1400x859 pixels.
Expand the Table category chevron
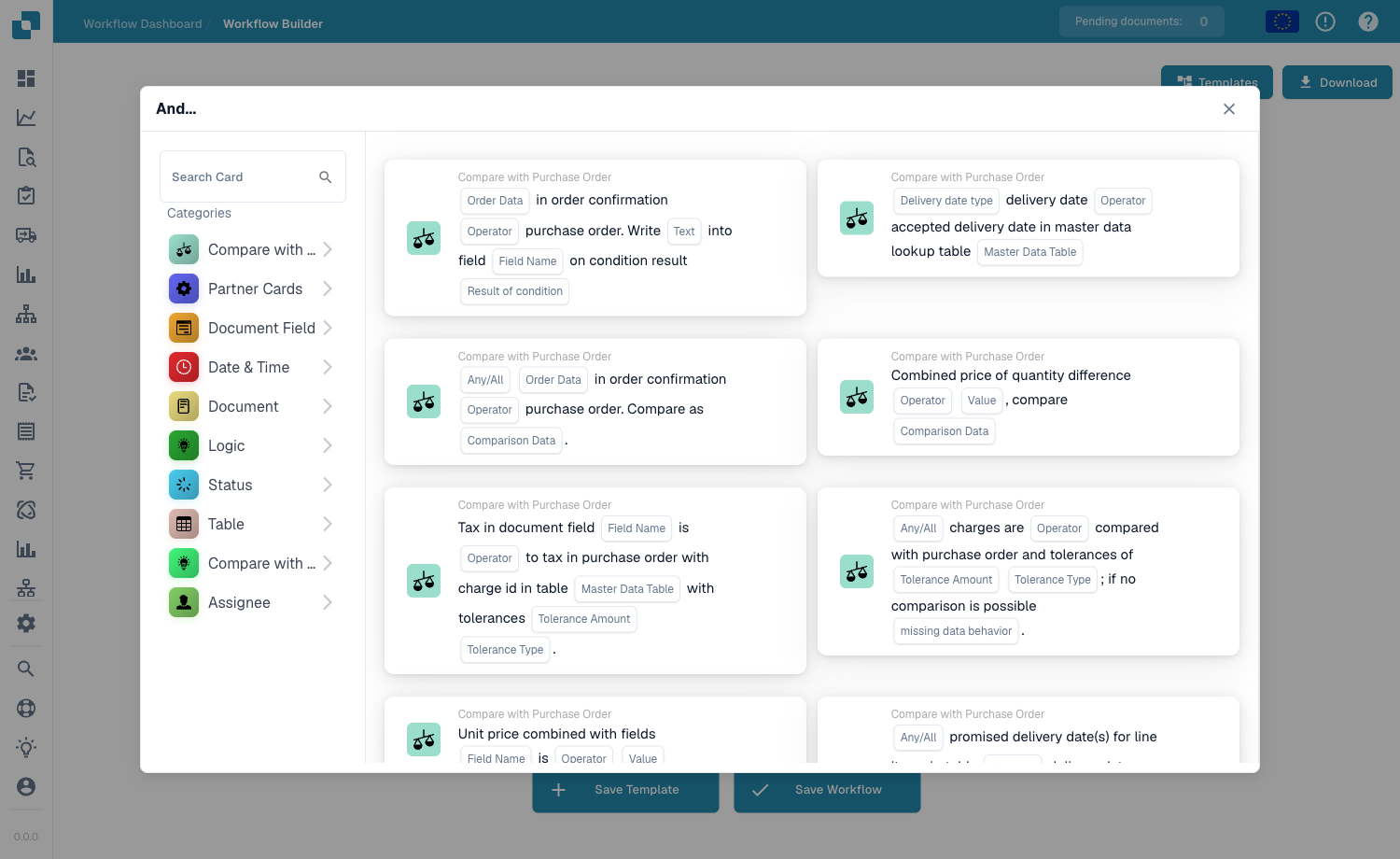pos(328,524)
